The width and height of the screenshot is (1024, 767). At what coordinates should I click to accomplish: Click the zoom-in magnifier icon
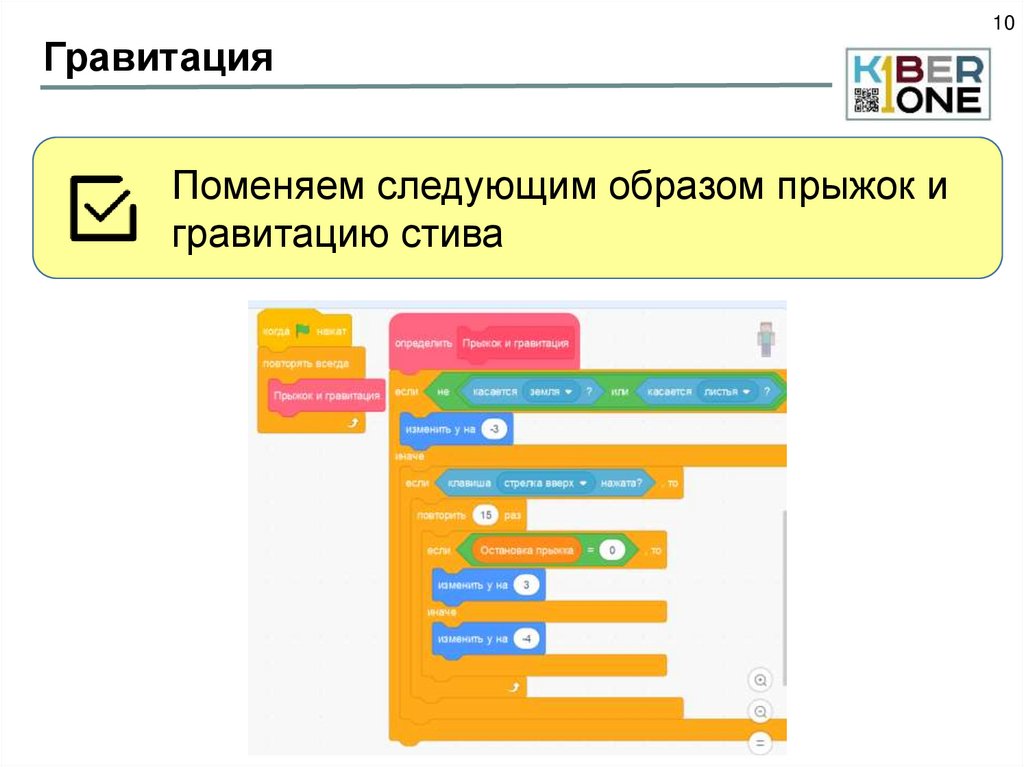pos(759,680)
